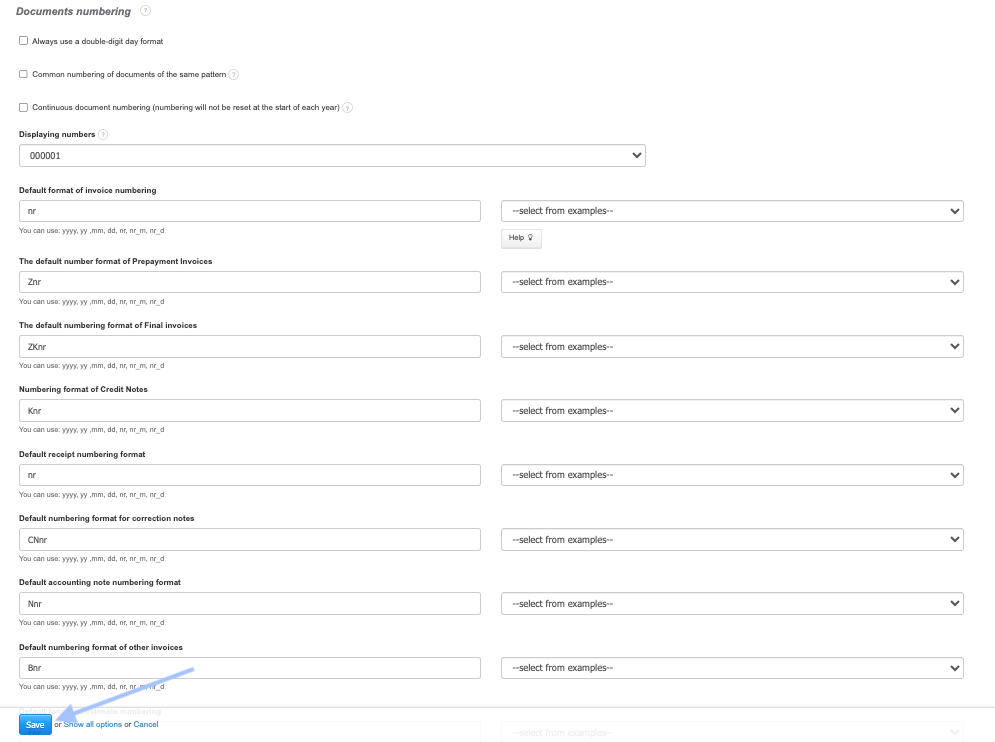
Task: Focus the other invoices numbering format field
Action: coord(250,668)
